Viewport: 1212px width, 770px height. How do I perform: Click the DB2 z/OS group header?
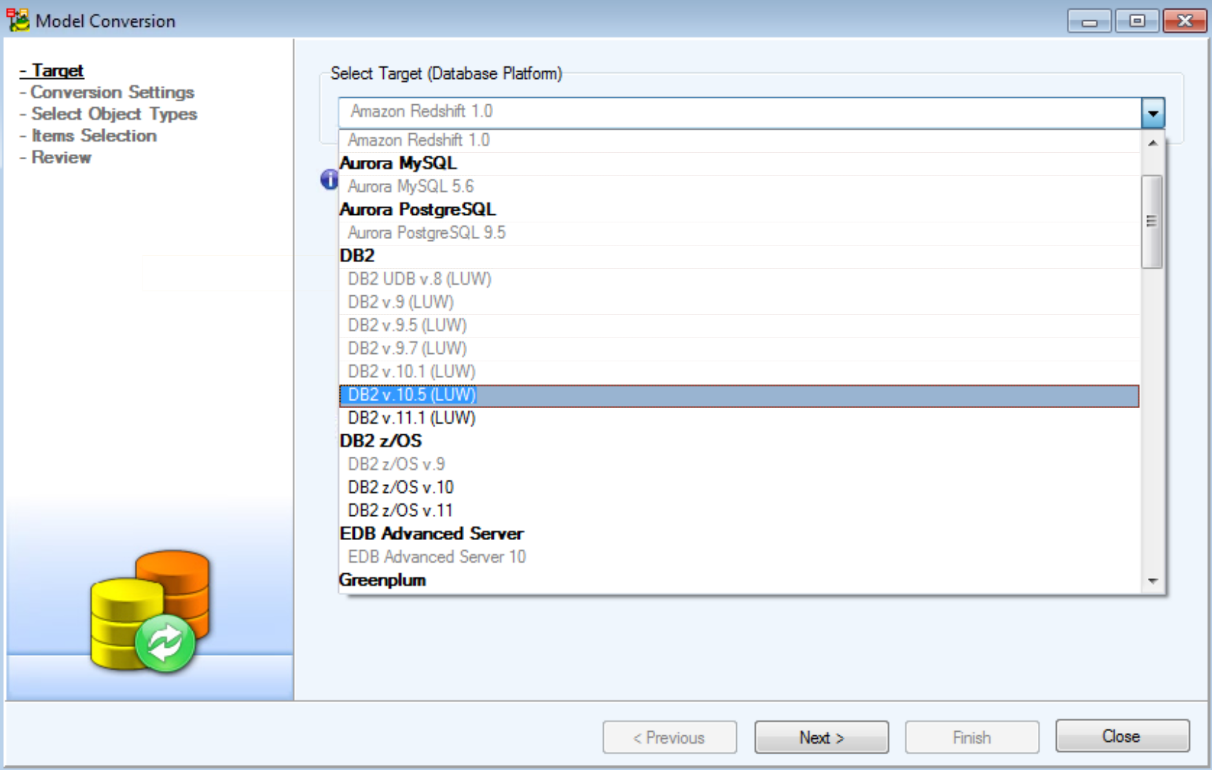coord(740,441)
